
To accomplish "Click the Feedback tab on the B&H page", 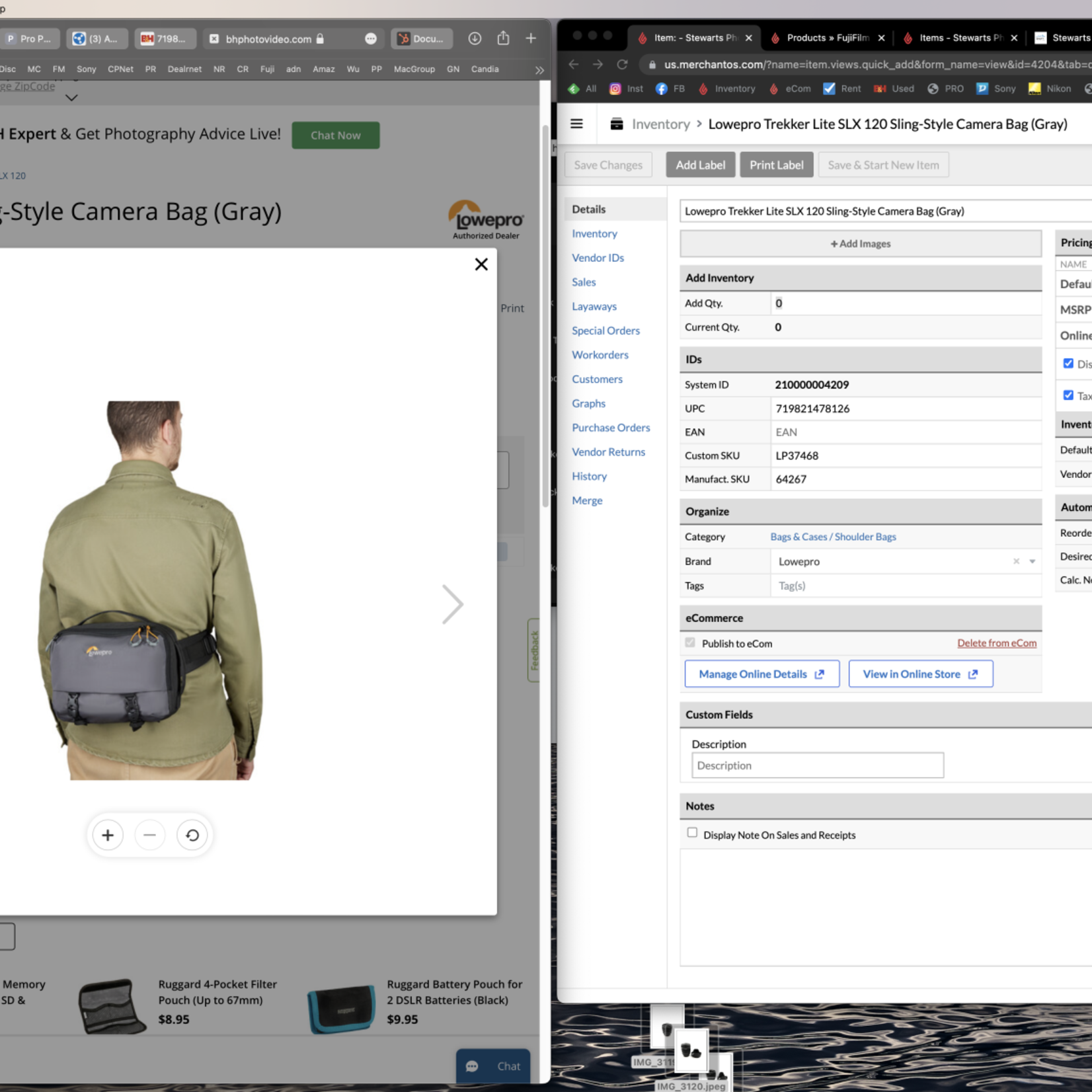I will [534, 650].
